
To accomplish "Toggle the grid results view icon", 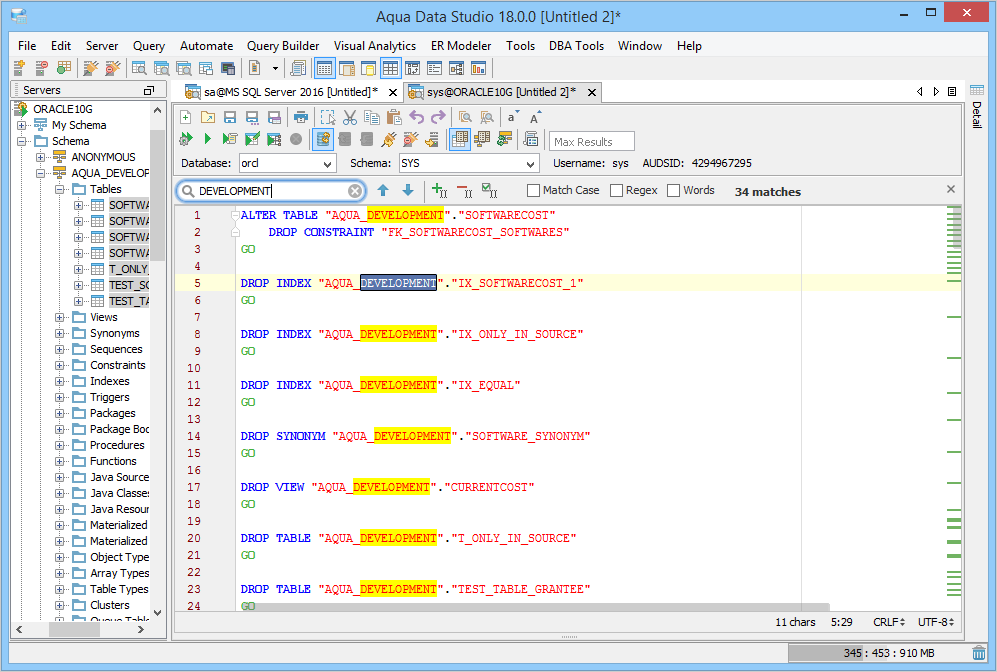I will click(460, 139).
